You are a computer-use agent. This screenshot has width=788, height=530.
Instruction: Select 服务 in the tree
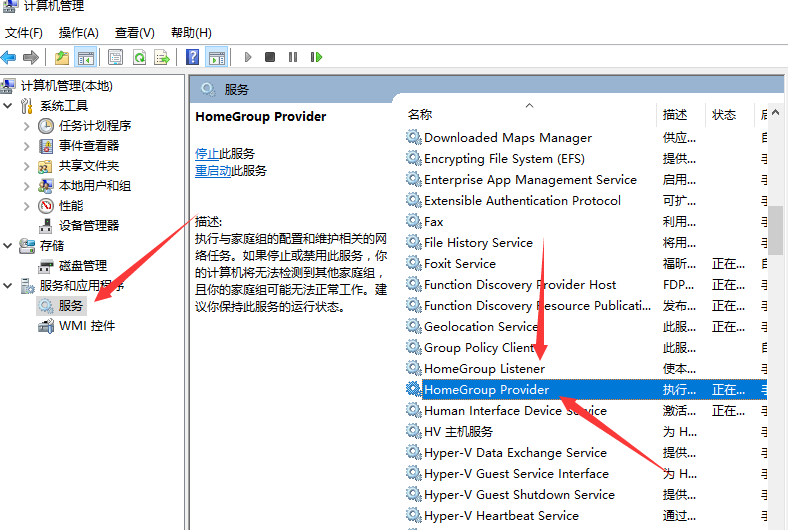pyautogui.click(x=70, y=306)
